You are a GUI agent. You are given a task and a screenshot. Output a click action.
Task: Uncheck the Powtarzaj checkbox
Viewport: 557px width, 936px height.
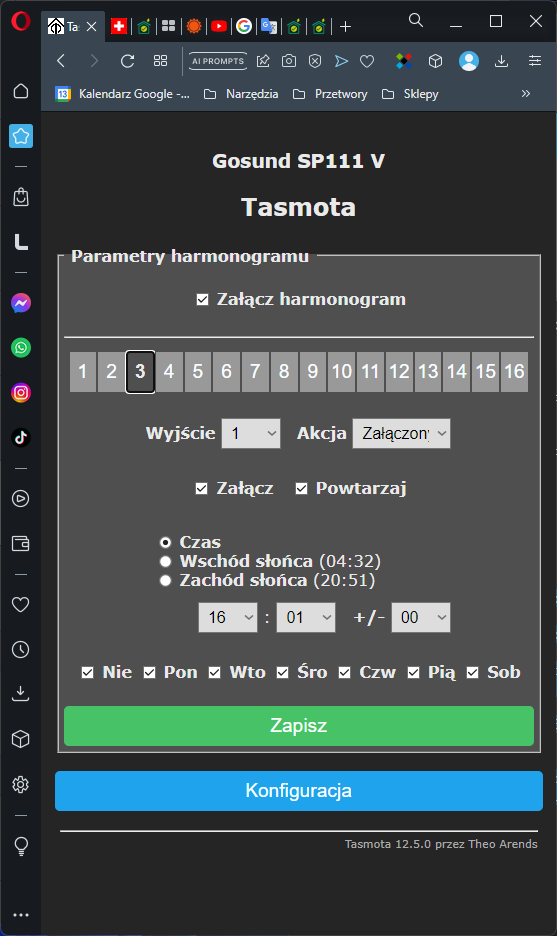(x=301, y=489)
